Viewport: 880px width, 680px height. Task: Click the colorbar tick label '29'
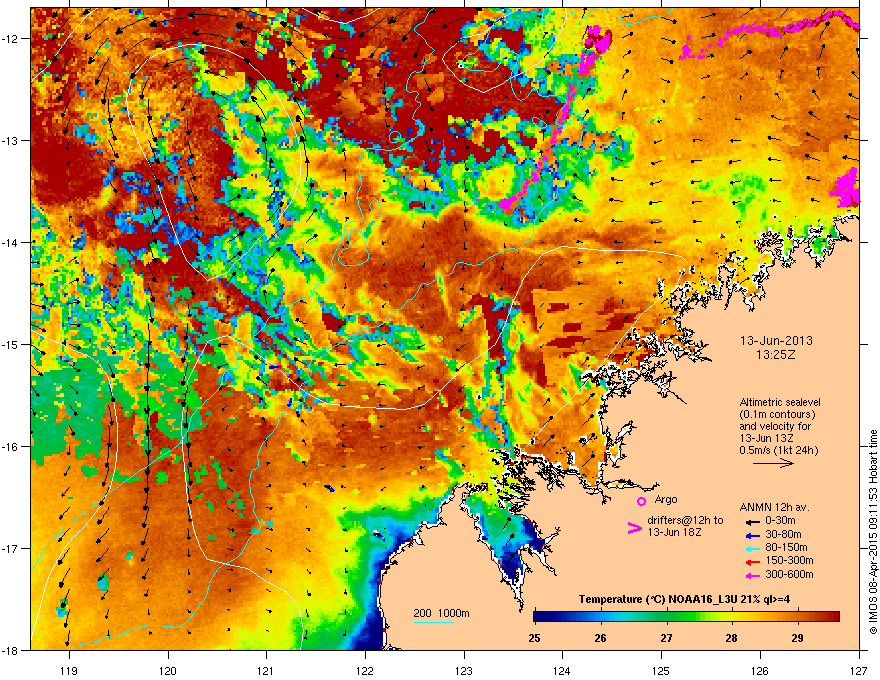(797, 638)
